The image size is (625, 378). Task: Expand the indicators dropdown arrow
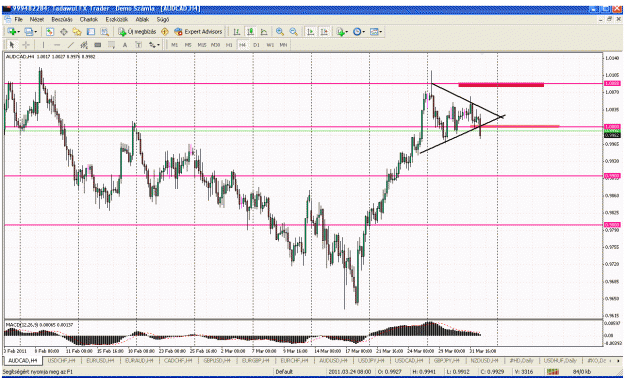(347, 32)
